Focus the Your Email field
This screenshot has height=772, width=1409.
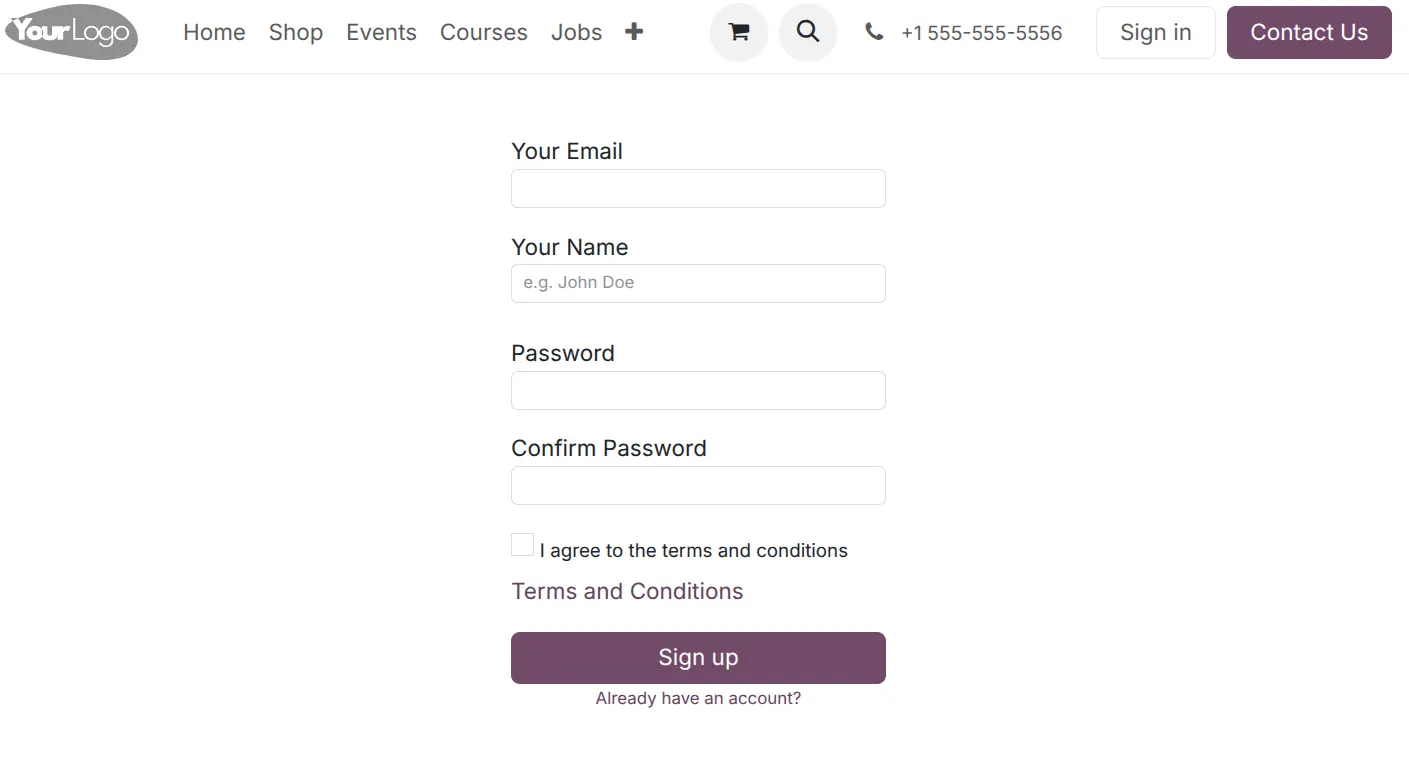[698, 188]
